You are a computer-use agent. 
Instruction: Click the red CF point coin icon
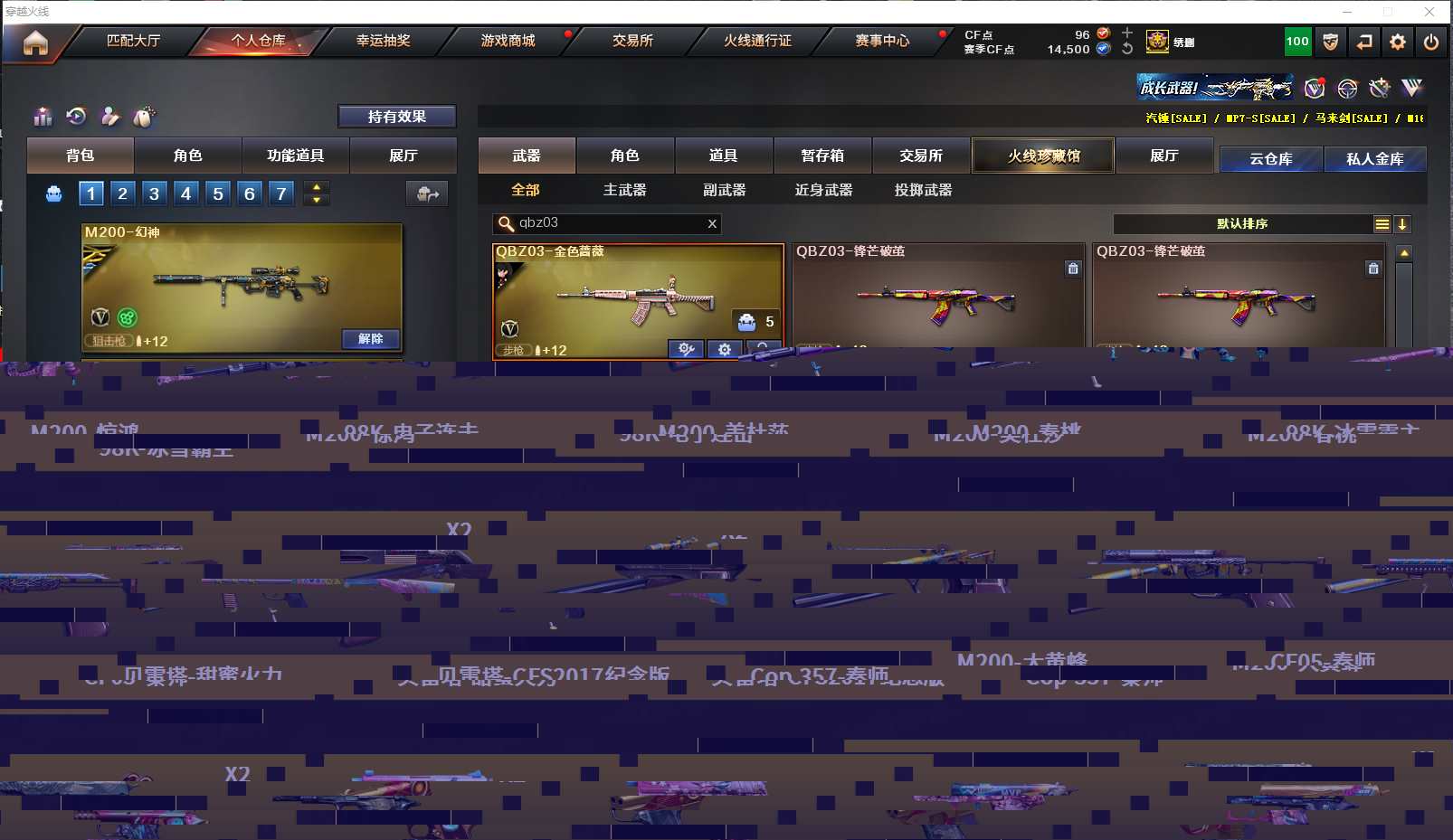coord(1103,33)
